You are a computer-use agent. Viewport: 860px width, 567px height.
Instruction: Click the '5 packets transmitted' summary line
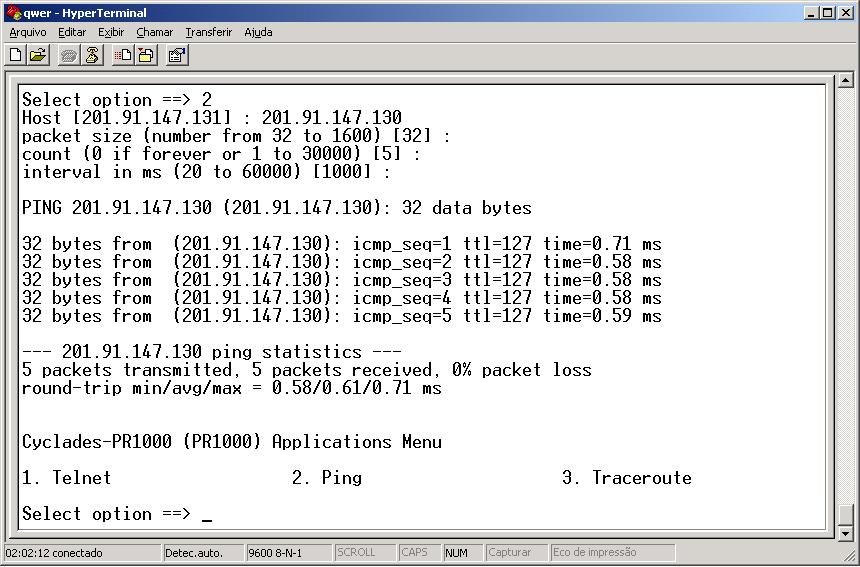pyautogui.click(x=307, y=370)
